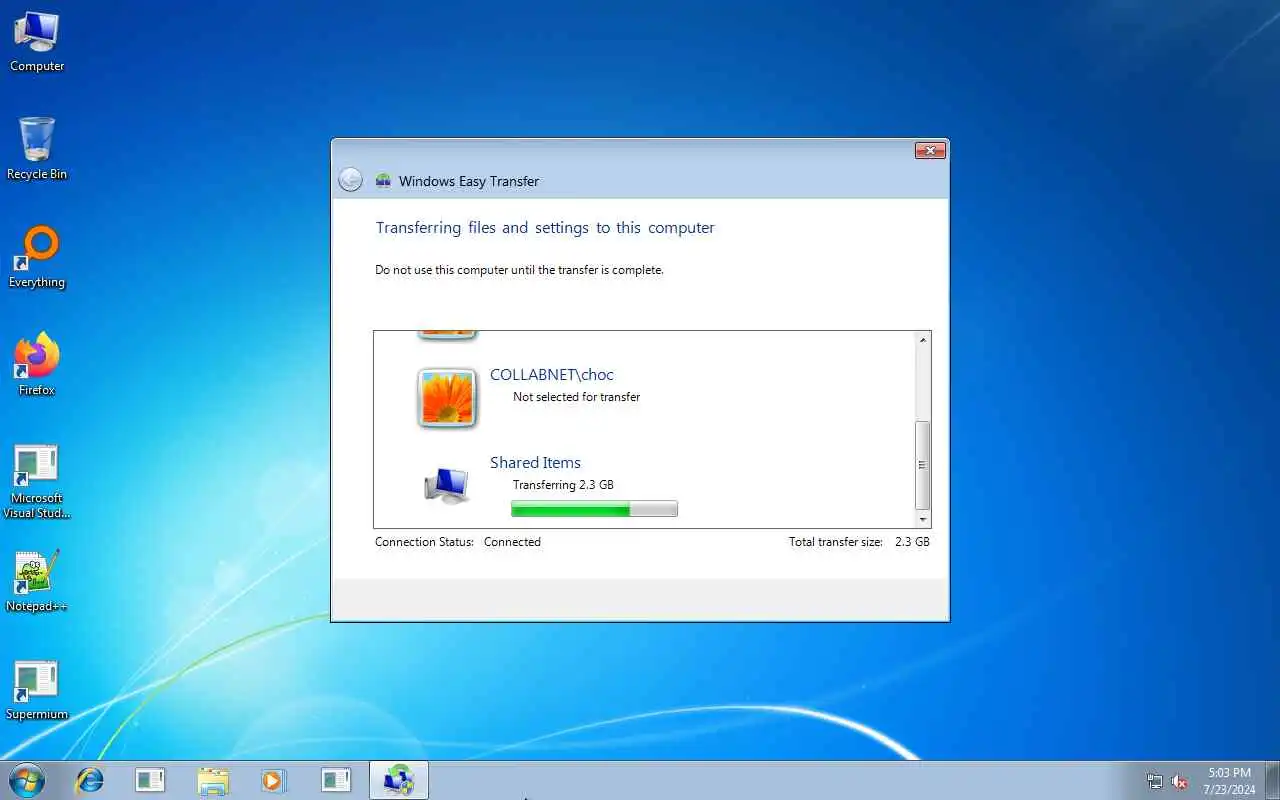Close the Windows Easy Transfer window

930,150
